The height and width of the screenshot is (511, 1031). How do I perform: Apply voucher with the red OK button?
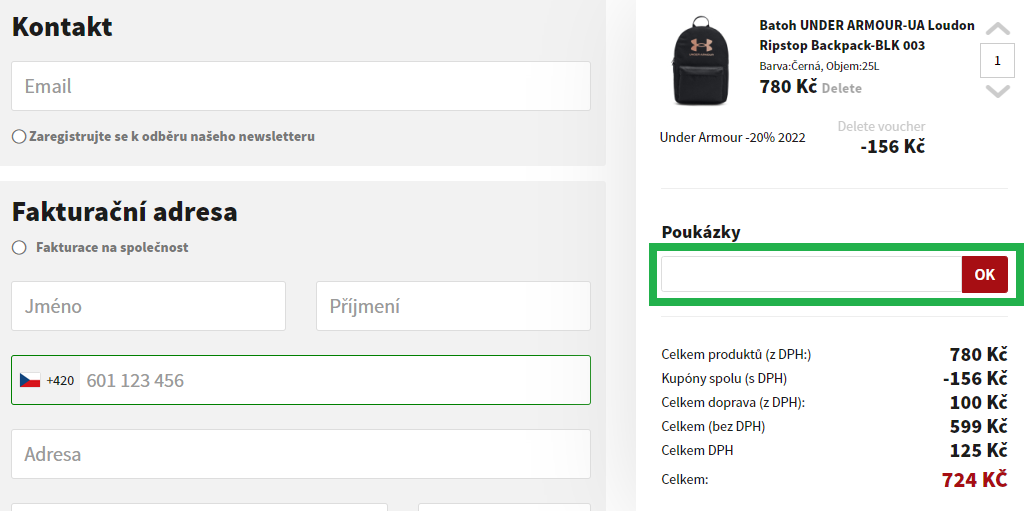click(984, 274)
